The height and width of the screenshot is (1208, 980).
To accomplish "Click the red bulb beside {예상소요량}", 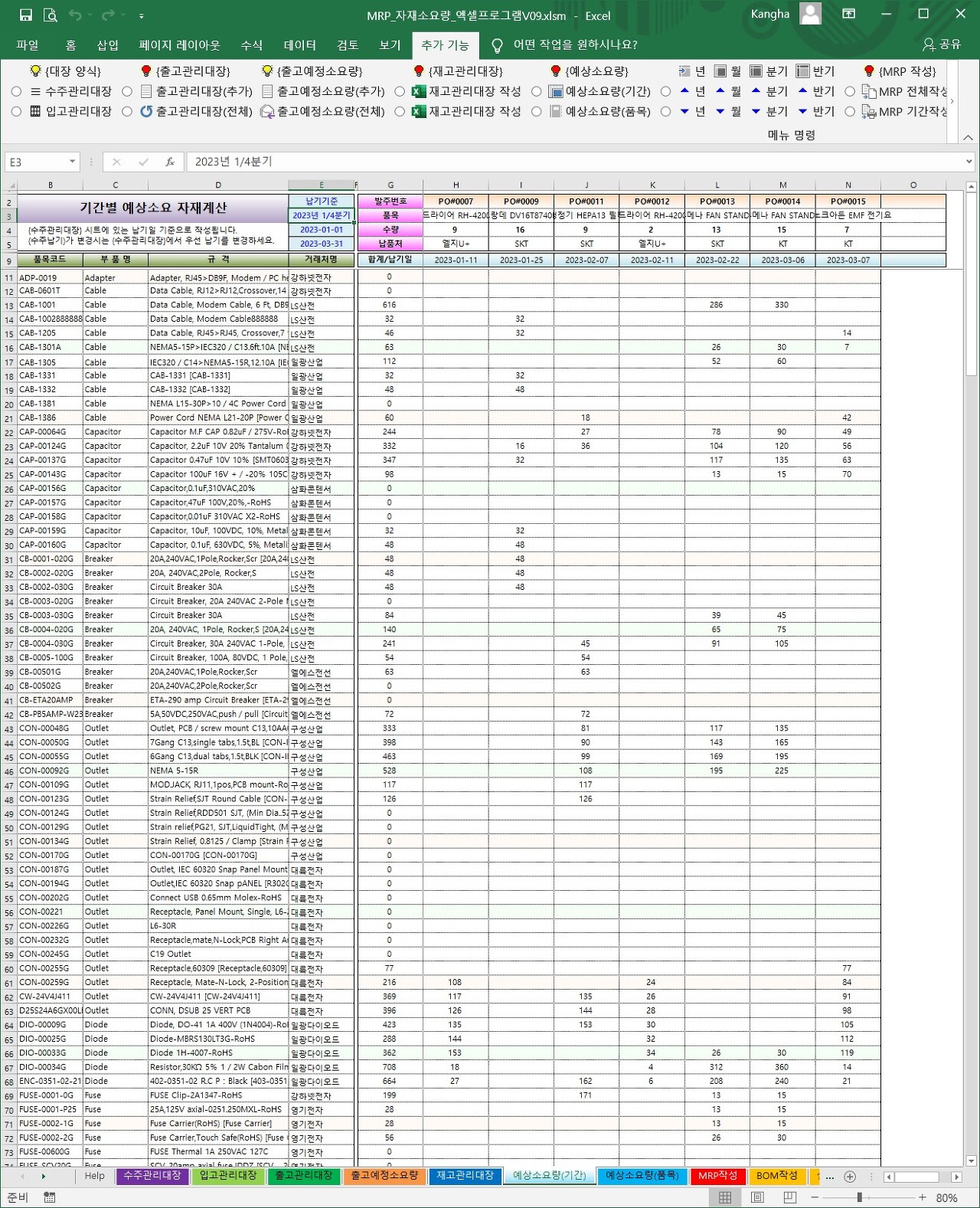I will click(556, 70).
